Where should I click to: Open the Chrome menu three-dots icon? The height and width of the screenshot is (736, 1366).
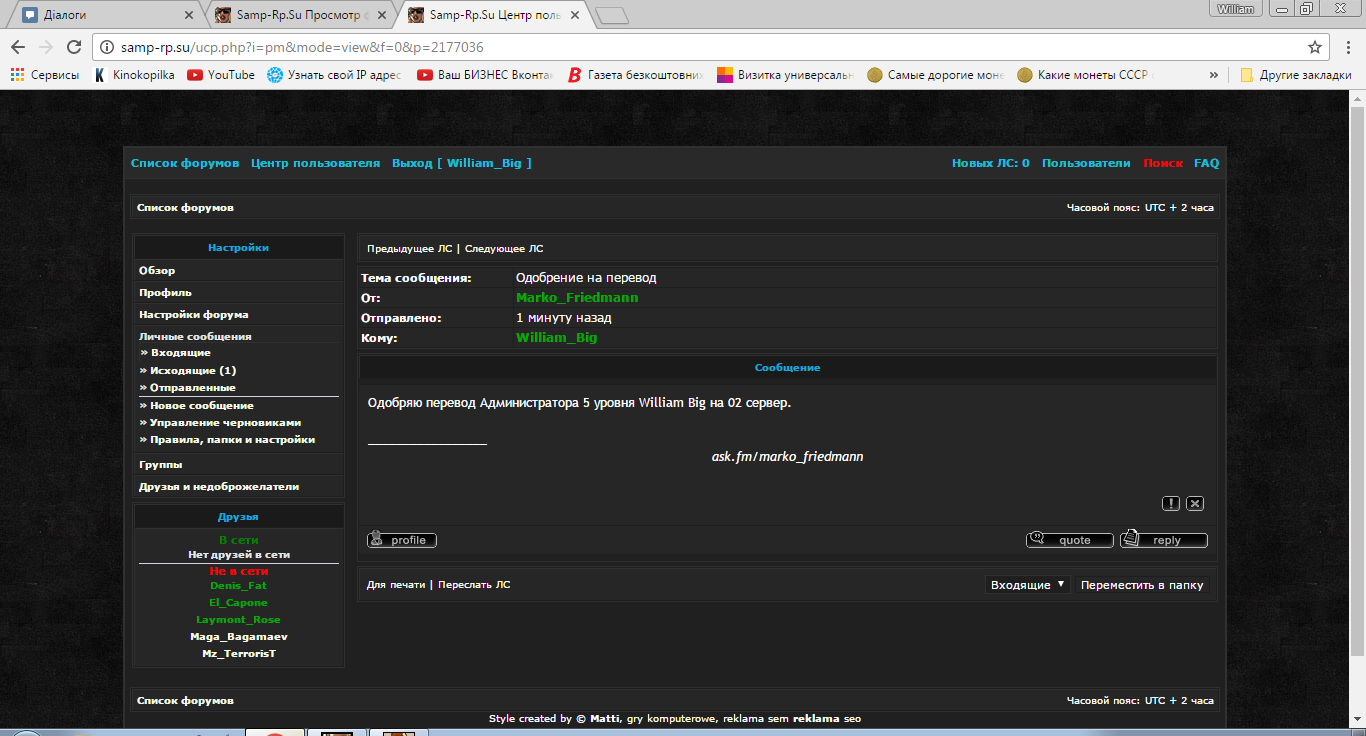[x=1347, y=47]
